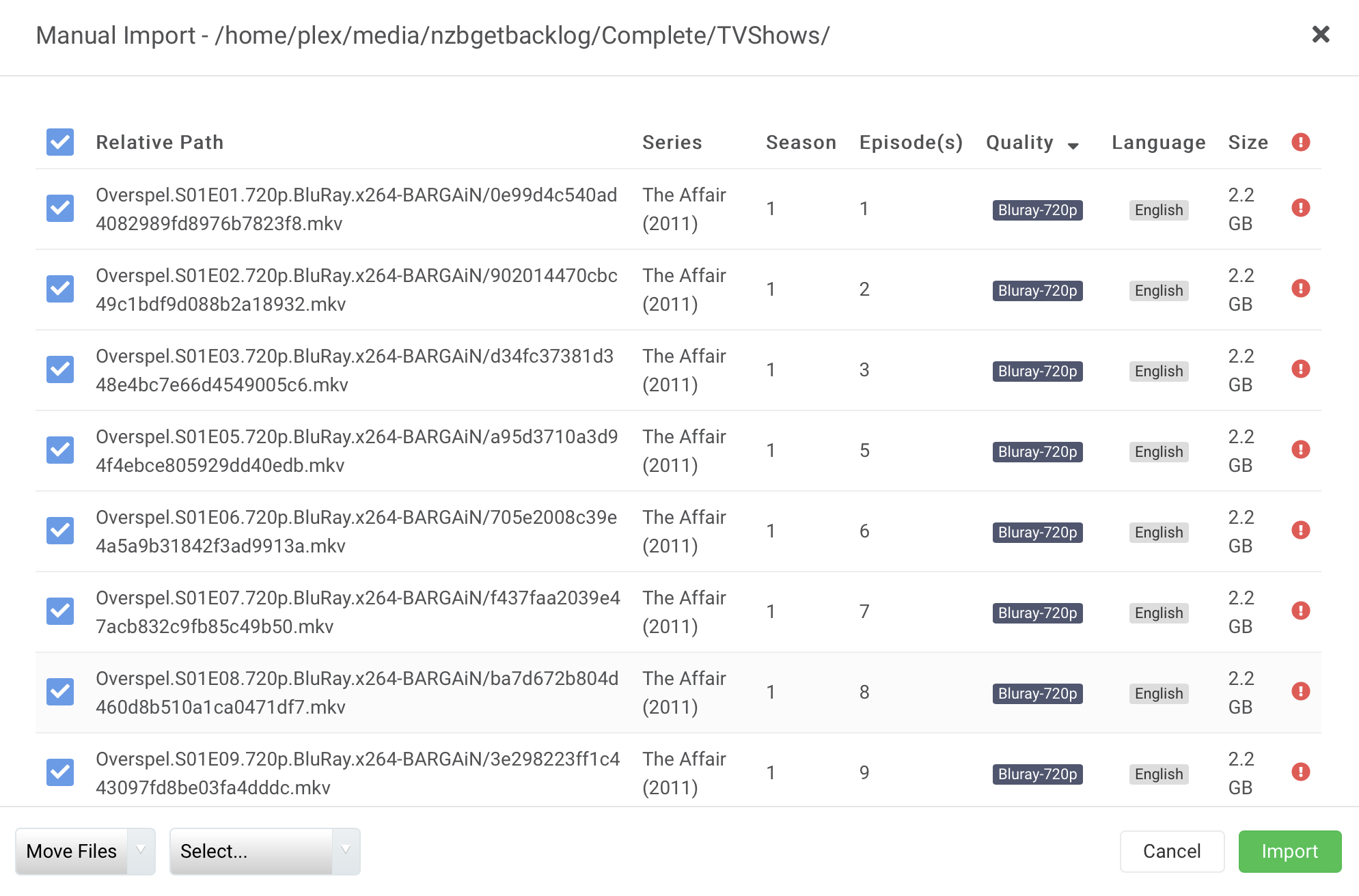This screenshot has height=896, width=1359.
Task: Click the Import button
Action: point(1290,851)
